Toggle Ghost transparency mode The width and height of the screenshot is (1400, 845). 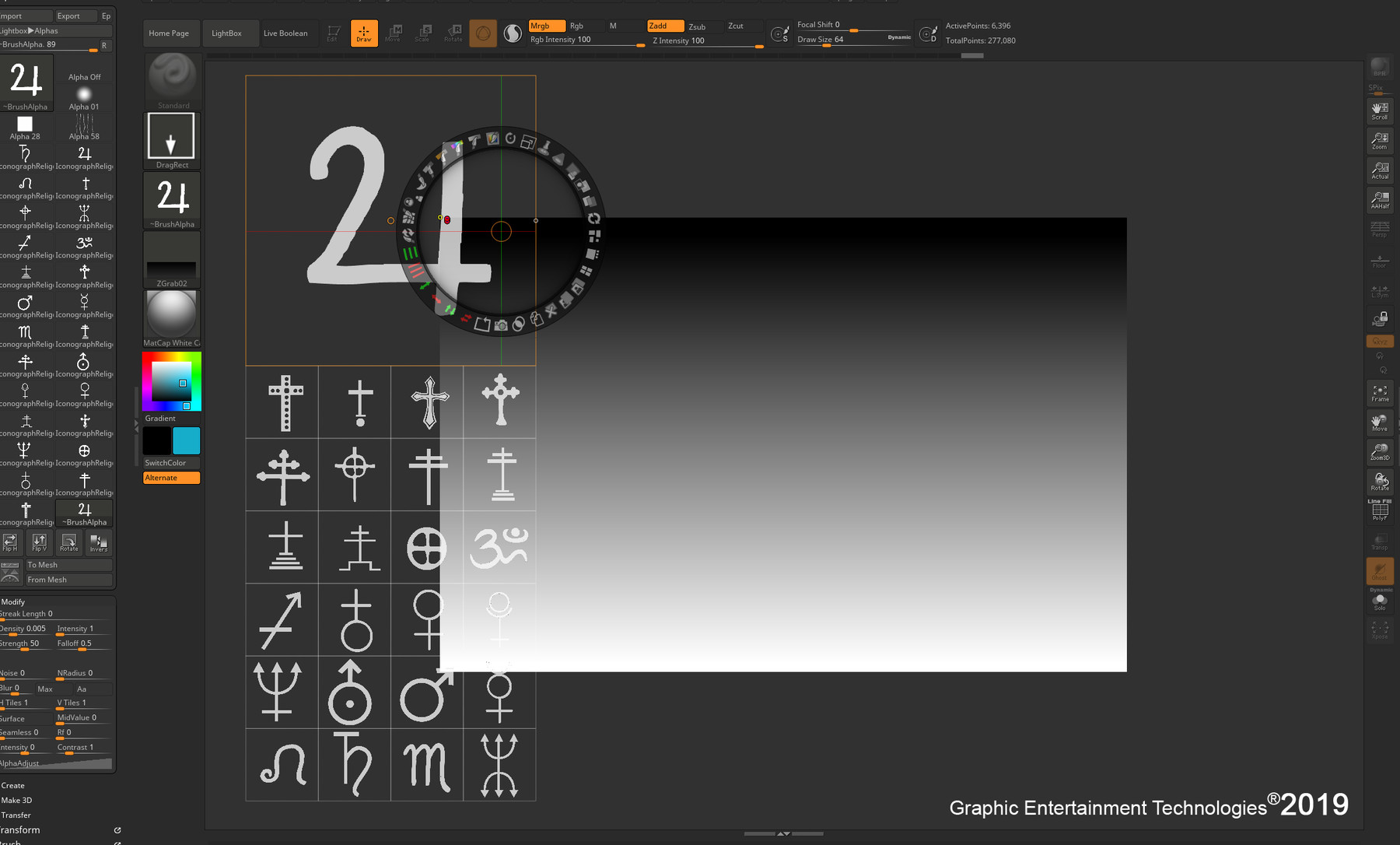click(1380, 571)
